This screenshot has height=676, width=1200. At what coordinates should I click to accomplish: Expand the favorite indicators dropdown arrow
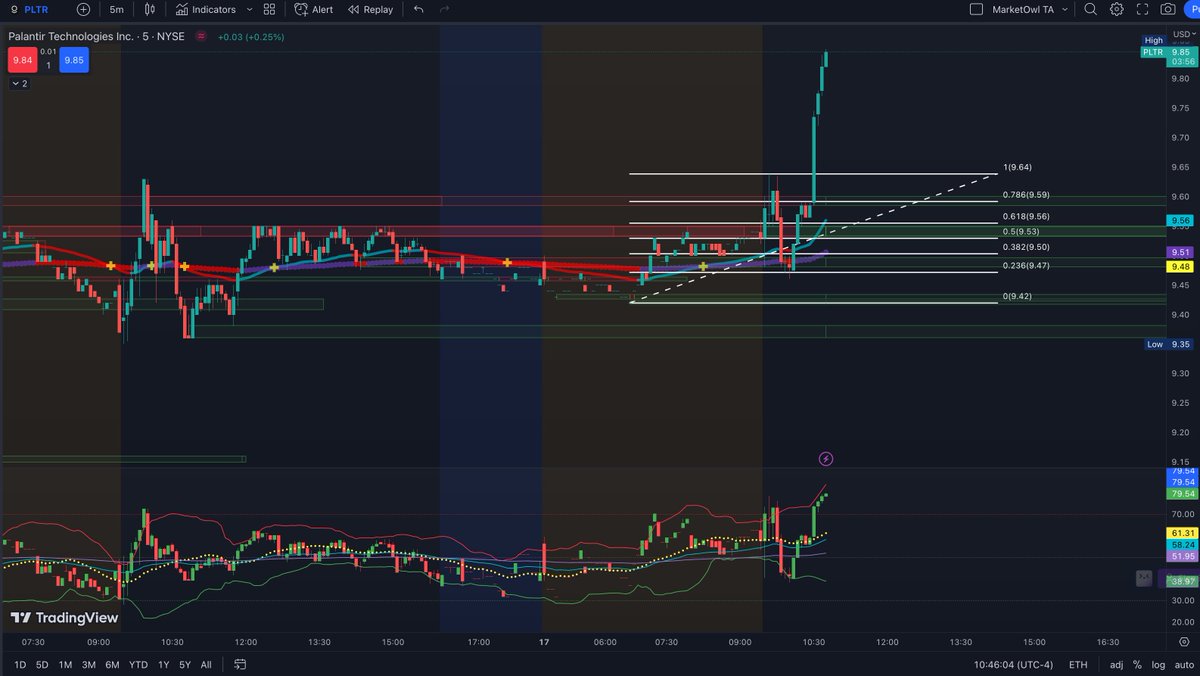point(249,9)
